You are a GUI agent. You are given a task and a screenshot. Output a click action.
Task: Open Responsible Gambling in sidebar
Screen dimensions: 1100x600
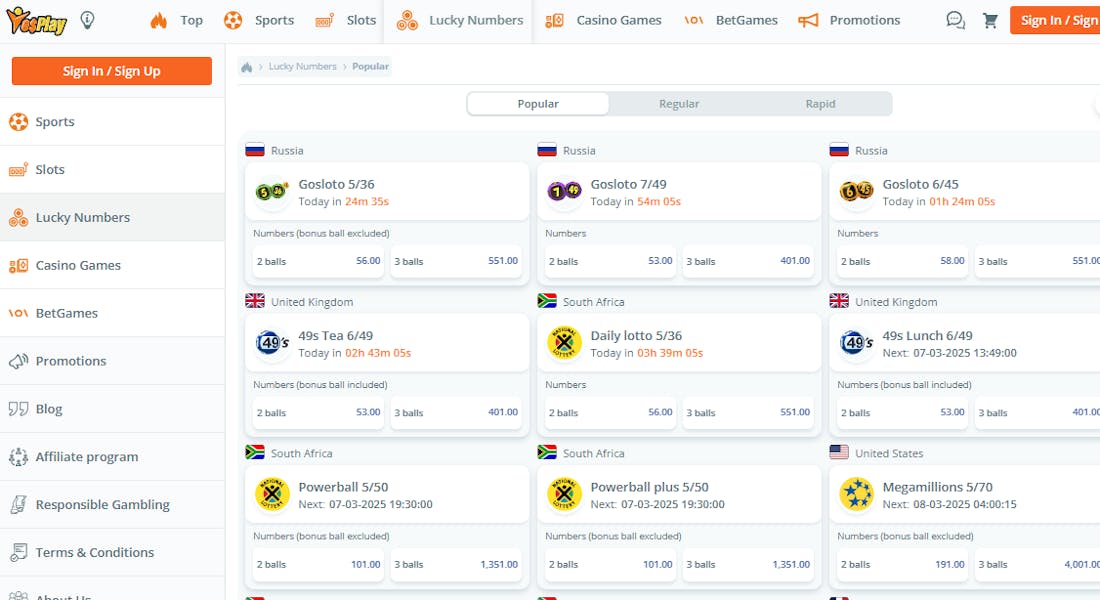[x=102, y=505]
